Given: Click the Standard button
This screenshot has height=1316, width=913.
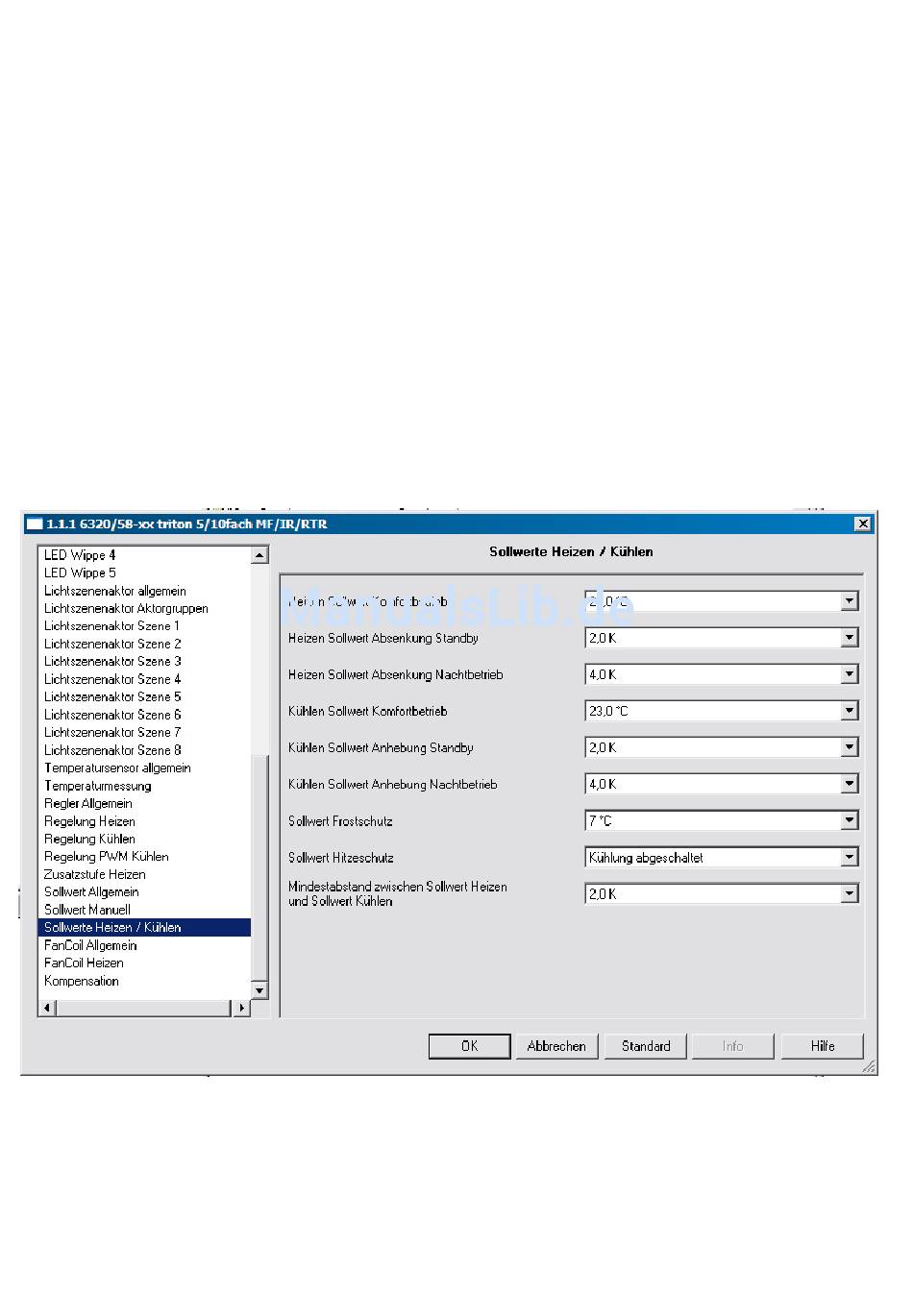Looking at the screenshot, I should (646, 1046).
